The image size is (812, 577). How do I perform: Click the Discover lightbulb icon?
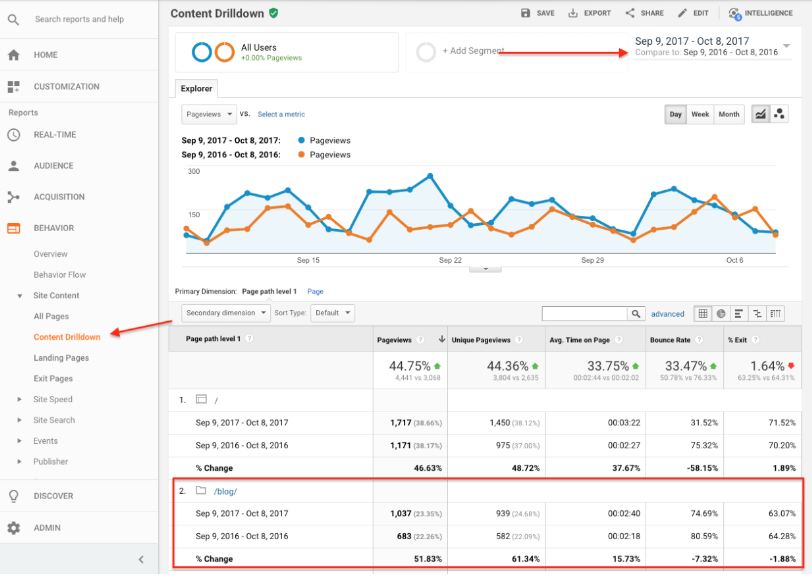coord(14,496)
